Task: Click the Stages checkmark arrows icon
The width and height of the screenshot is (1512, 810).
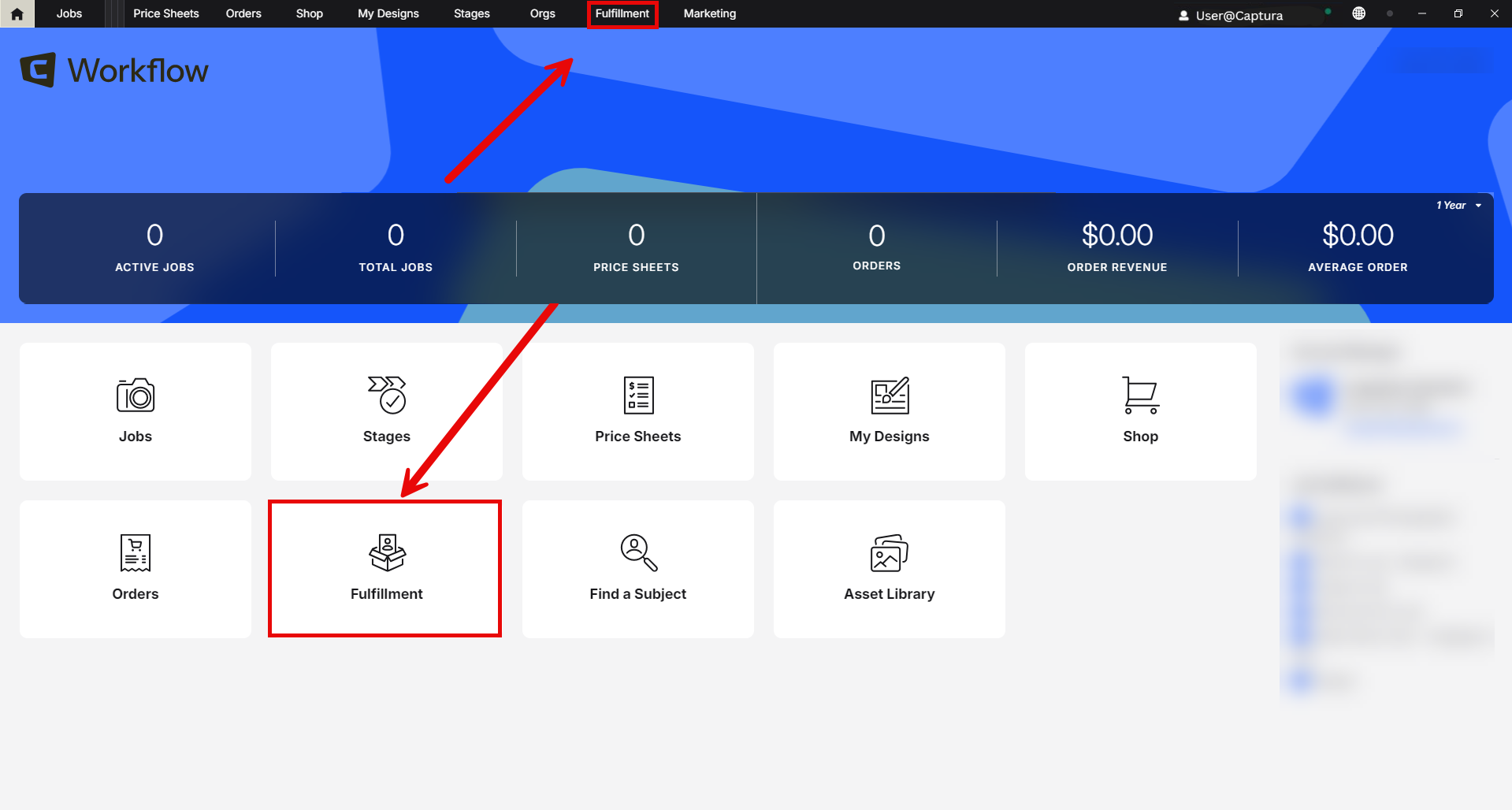Action: click(x=387, y=395)
